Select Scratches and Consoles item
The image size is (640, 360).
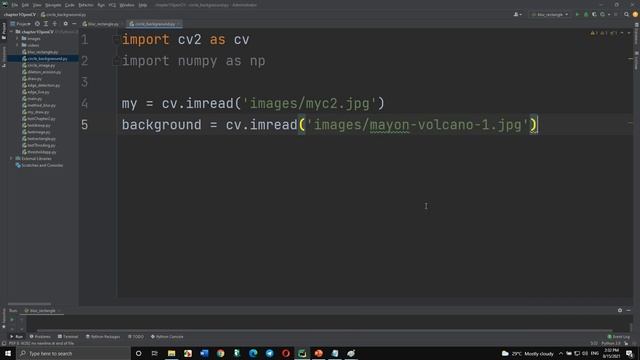pos(39,165)
